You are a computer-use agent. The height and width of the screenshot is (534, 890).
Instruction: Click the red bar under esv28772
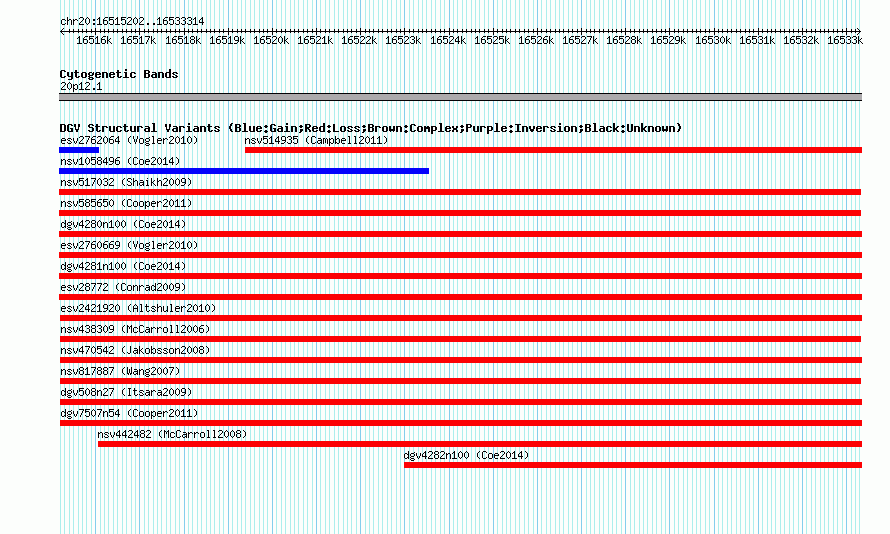coord(460,297)
